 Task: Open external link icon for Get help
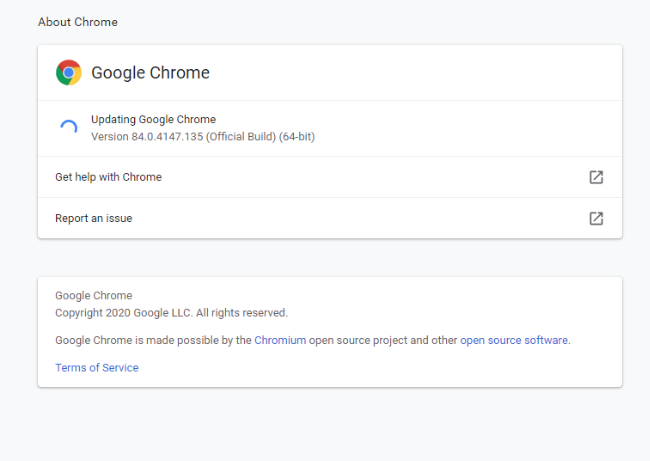click(x=596, y=177)
